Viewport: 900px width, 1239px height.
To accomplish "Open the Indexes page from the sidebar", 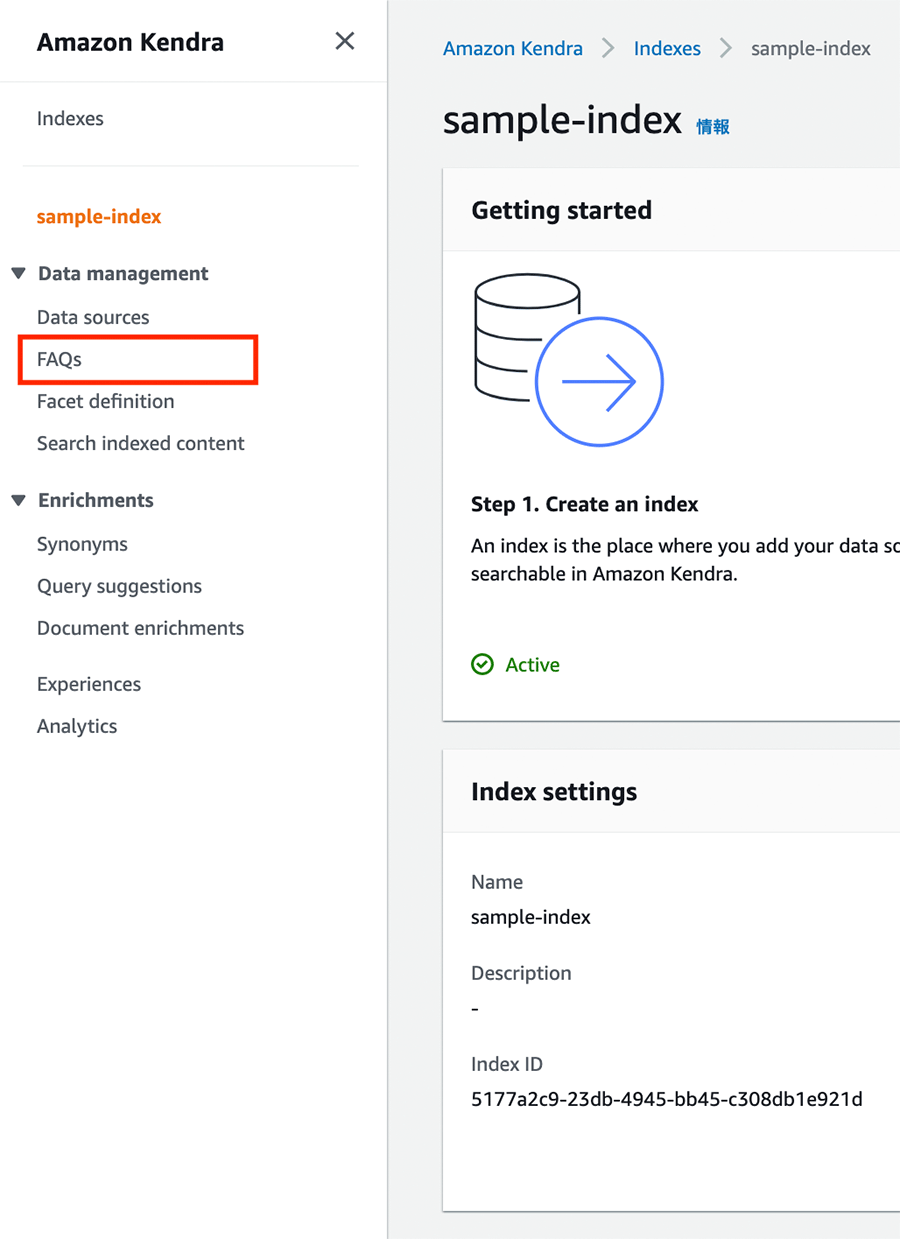I will pos(70,118).
